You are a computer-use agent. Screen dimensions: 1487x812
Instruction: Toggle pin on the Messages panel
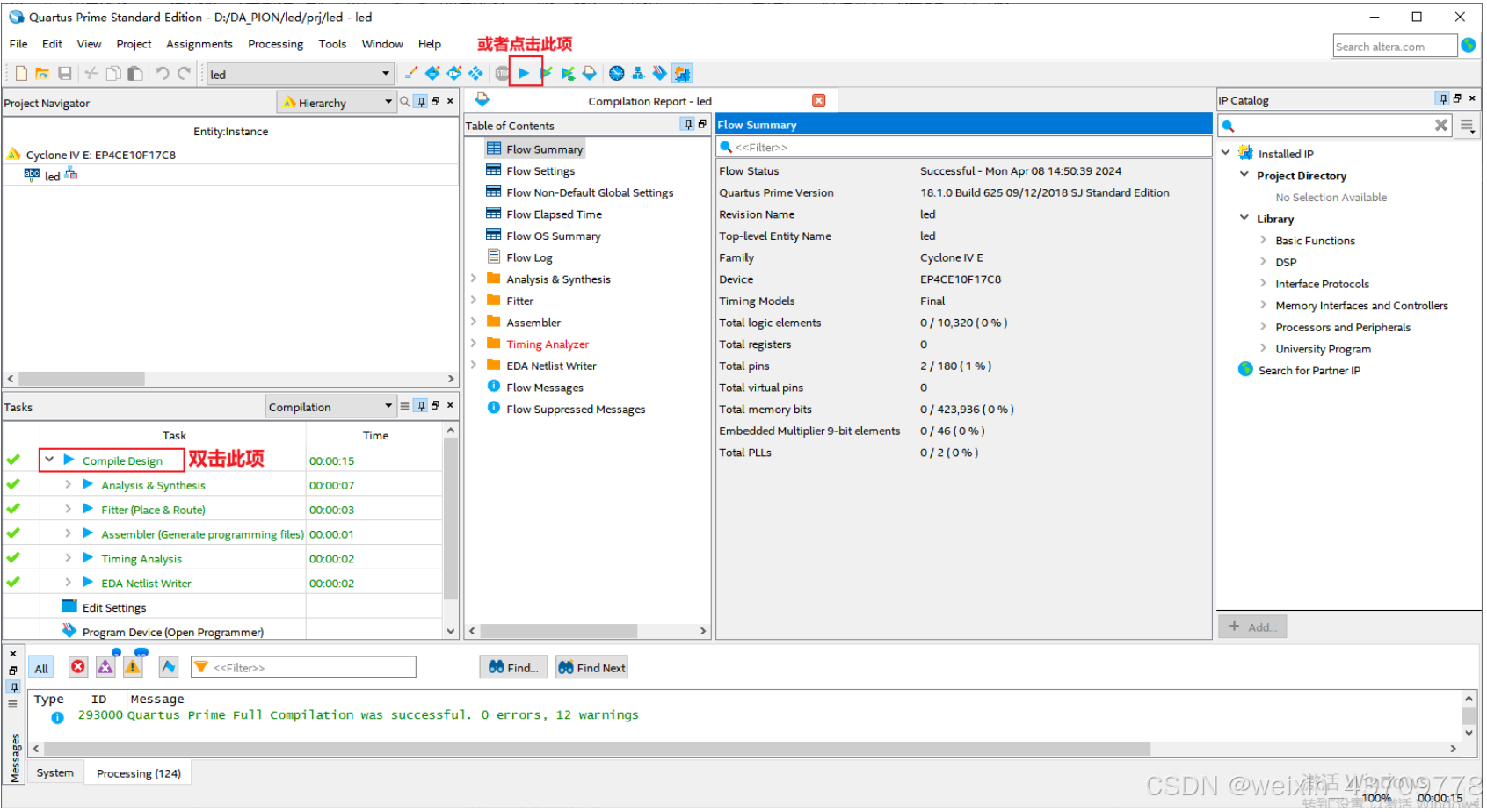(x=13, y=686)
